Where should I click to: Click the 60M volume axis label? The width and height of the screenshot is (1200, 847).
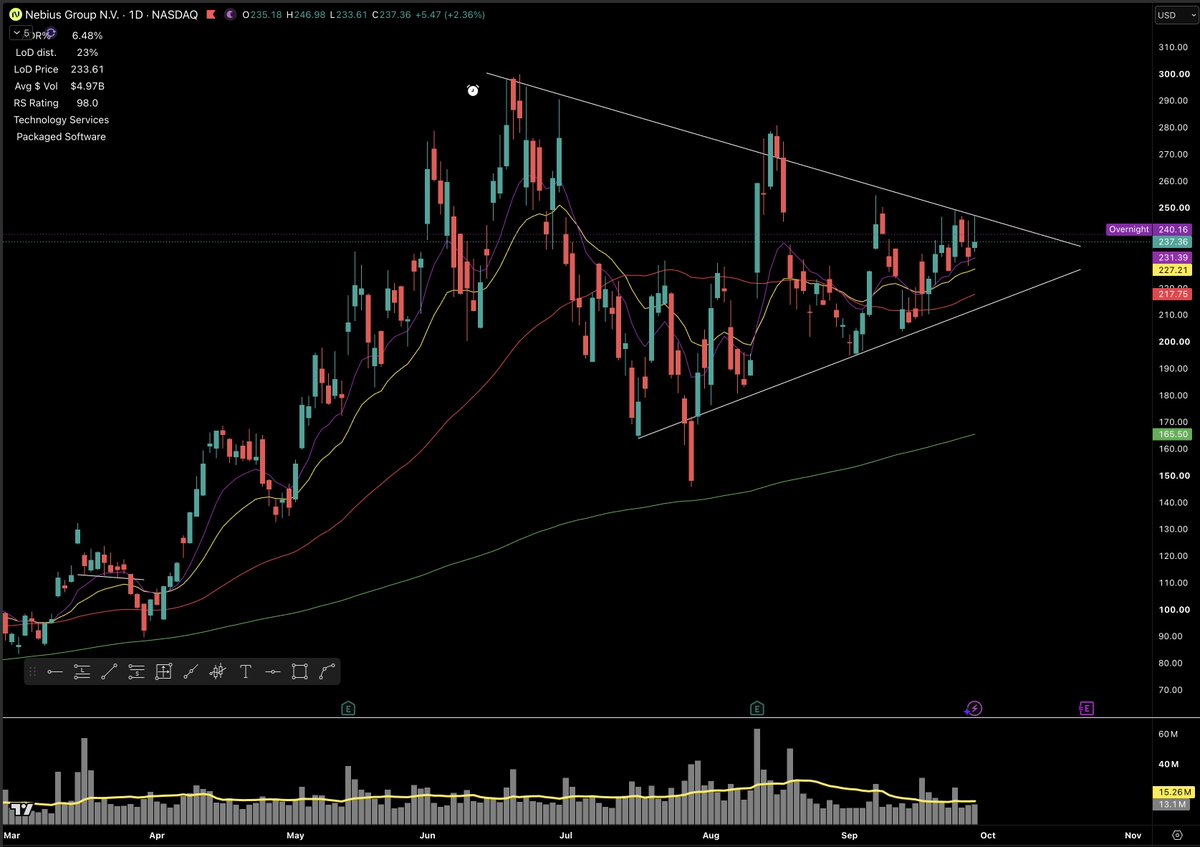pyautogui.click(x=1170, y=734)
